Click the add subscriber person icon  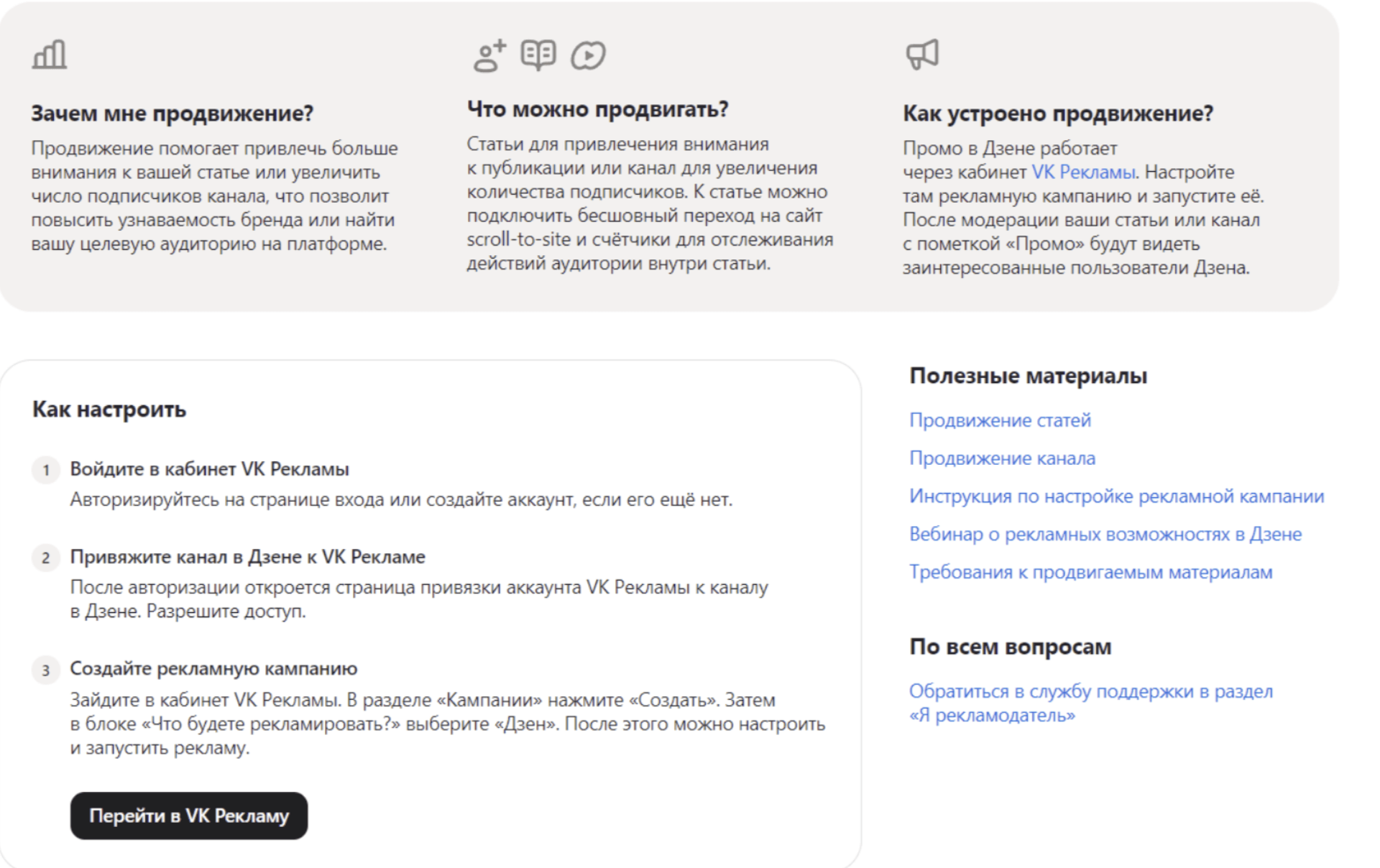tap(489, 55)
